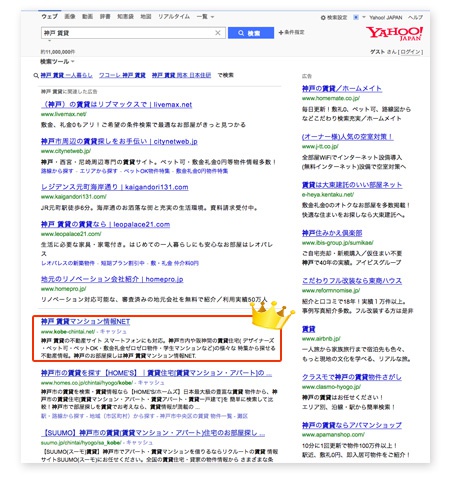Viewport: 453px width, 488px height.
Task: Open the citynetweb.jp ad title
Action: coord(119,141)
